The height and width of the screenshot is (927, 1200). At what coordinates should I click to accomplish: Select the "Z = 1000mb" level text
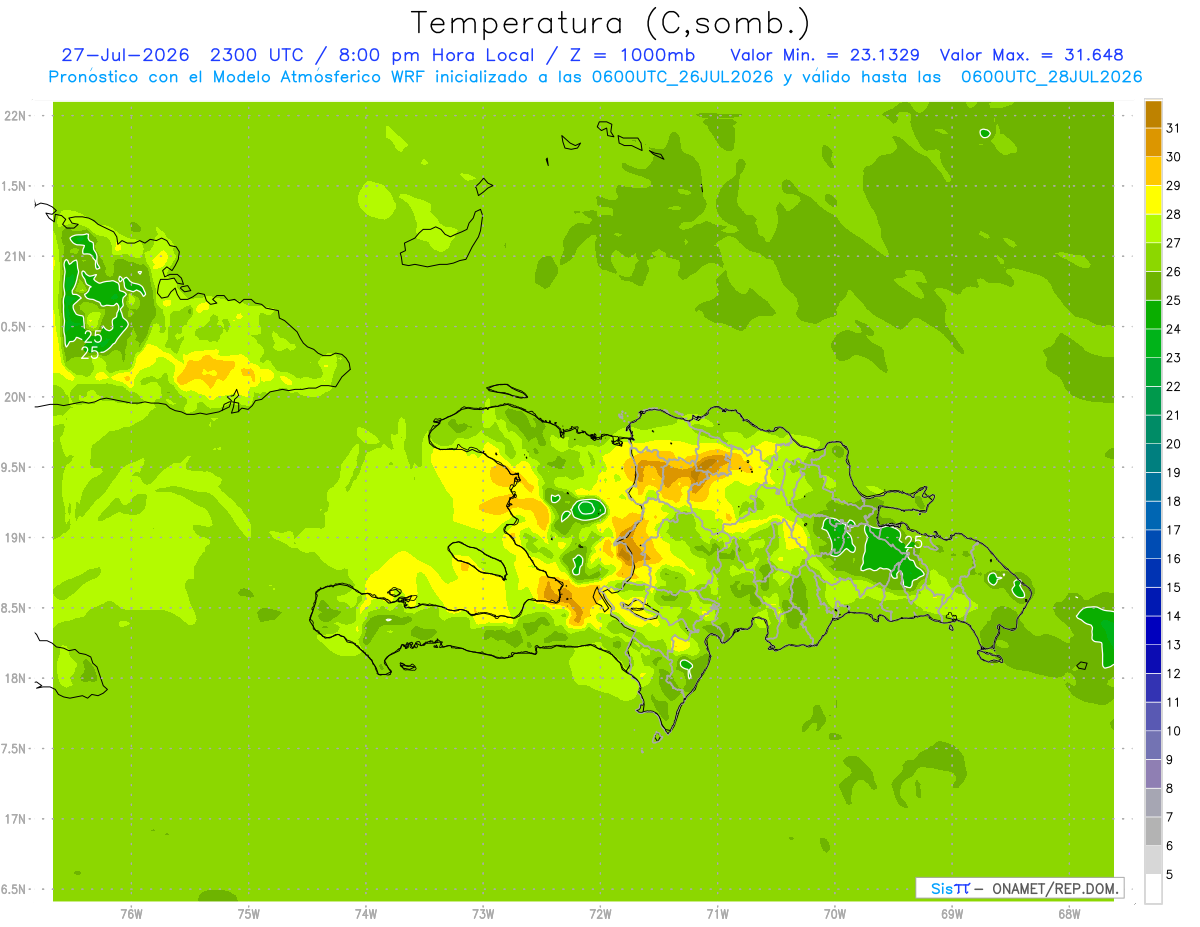point(632,55)
